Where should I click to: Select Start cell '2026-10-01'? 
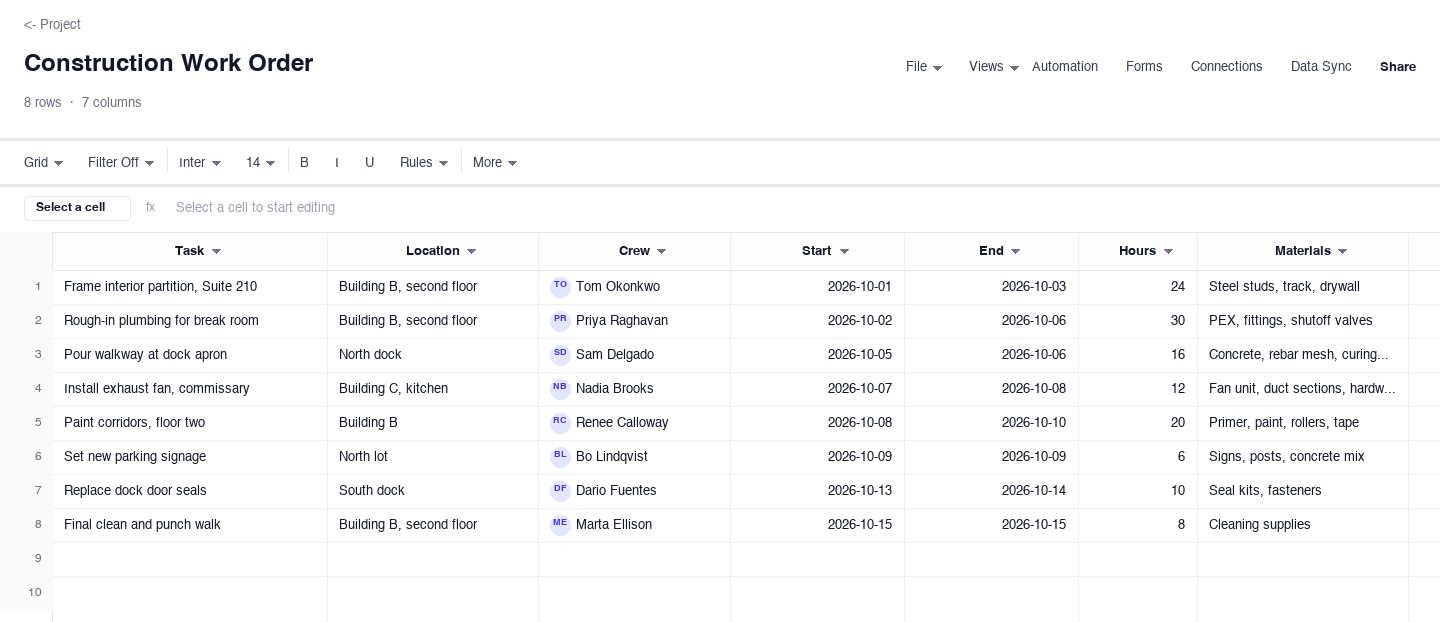(818, 288)
